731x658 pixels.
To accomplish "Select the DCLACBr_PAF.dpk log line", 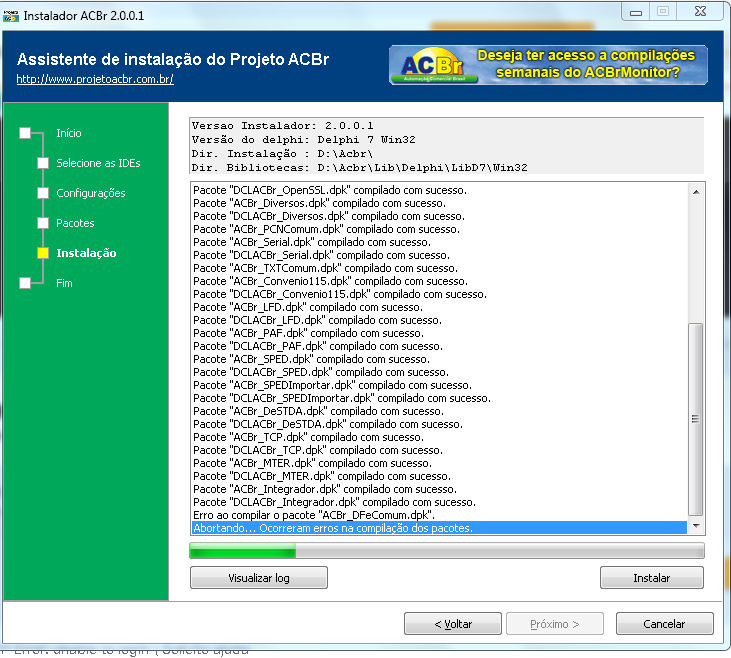I will [439, 346].
